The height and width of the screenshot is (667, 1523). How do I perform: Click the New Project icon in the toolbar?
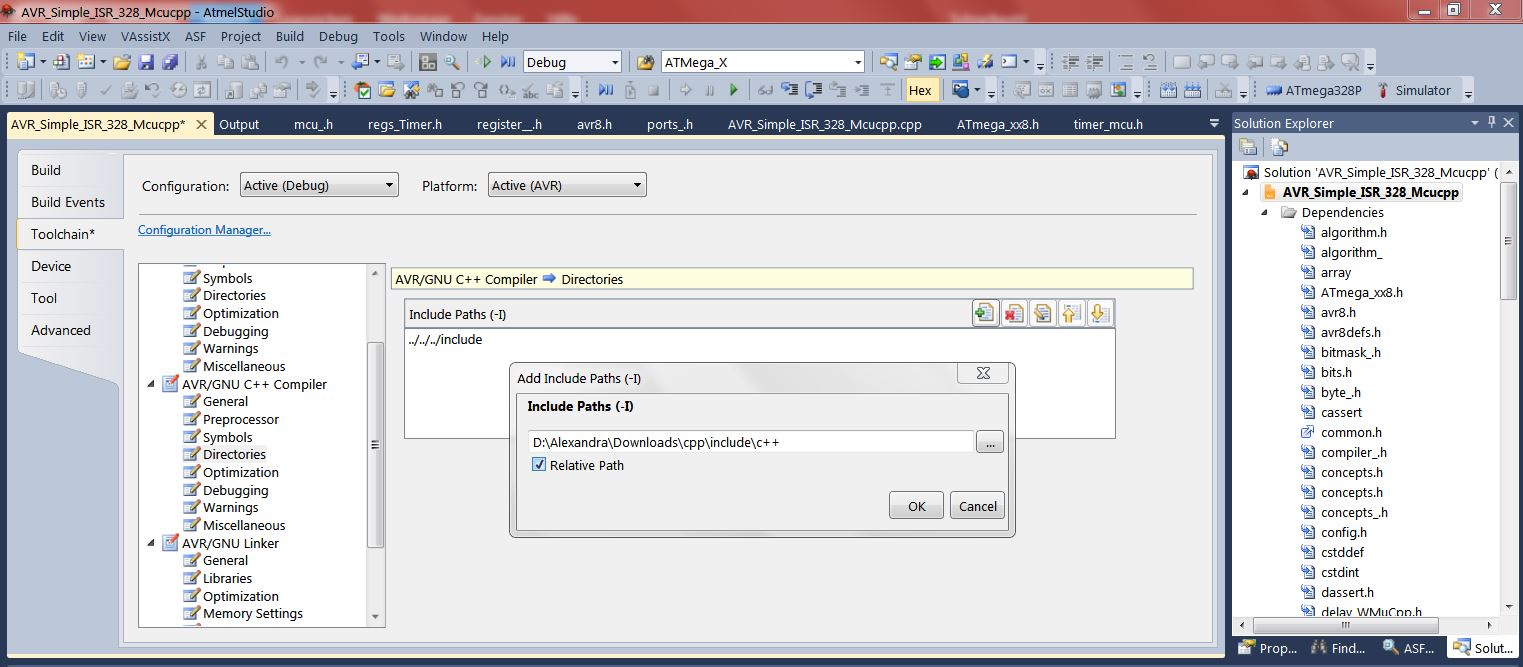click(25, 62)
